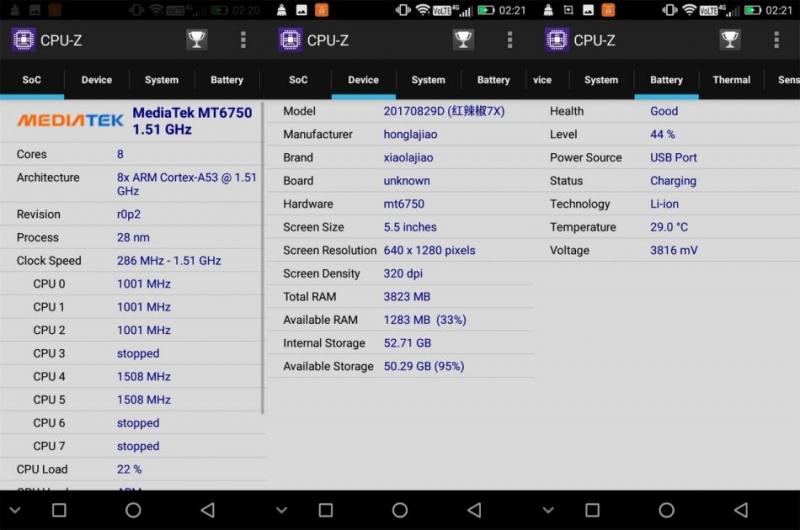Select Model value '20170829D'

(x=414, y=111)
